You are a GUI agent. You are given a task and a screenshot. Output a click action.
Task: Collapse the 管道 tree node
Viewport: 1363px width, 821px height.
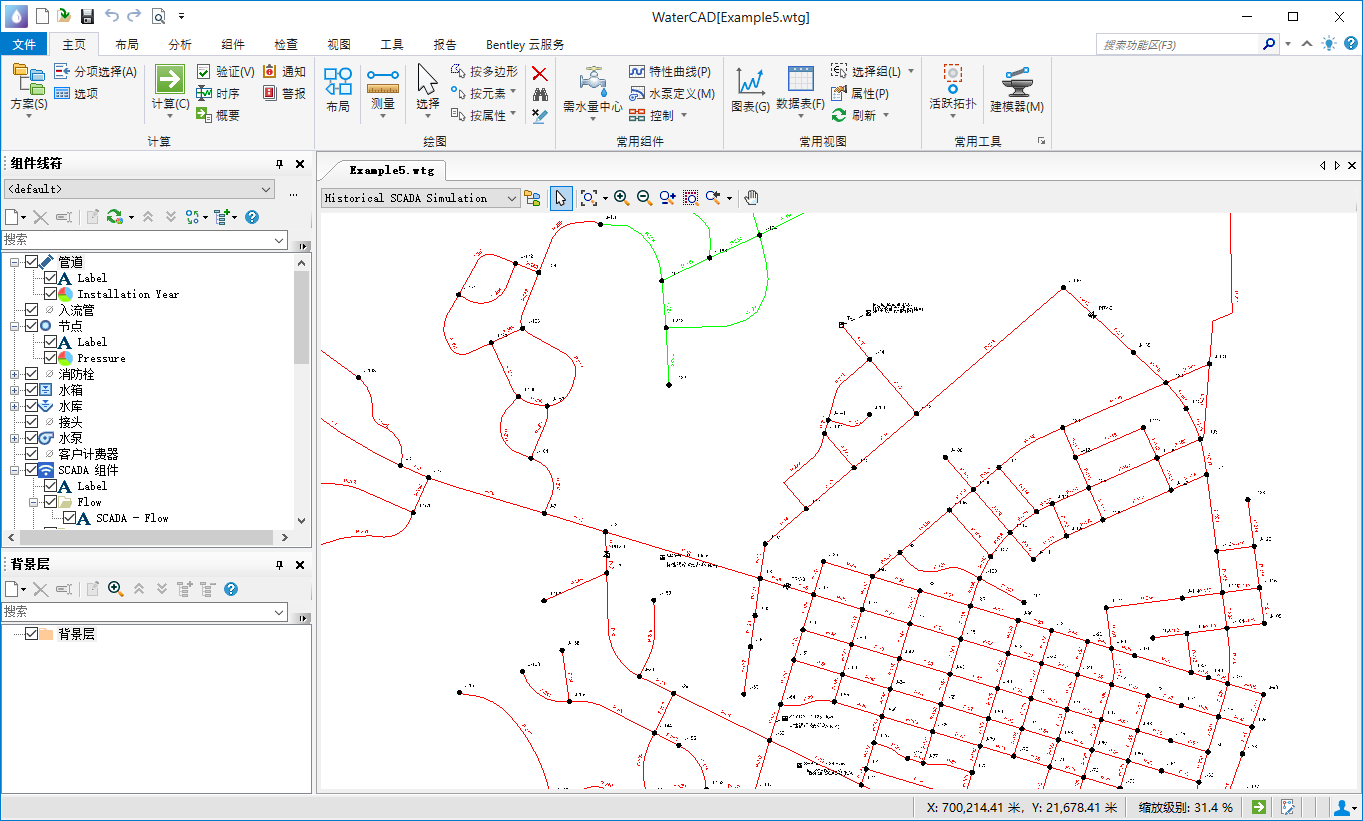coord(15,262)
